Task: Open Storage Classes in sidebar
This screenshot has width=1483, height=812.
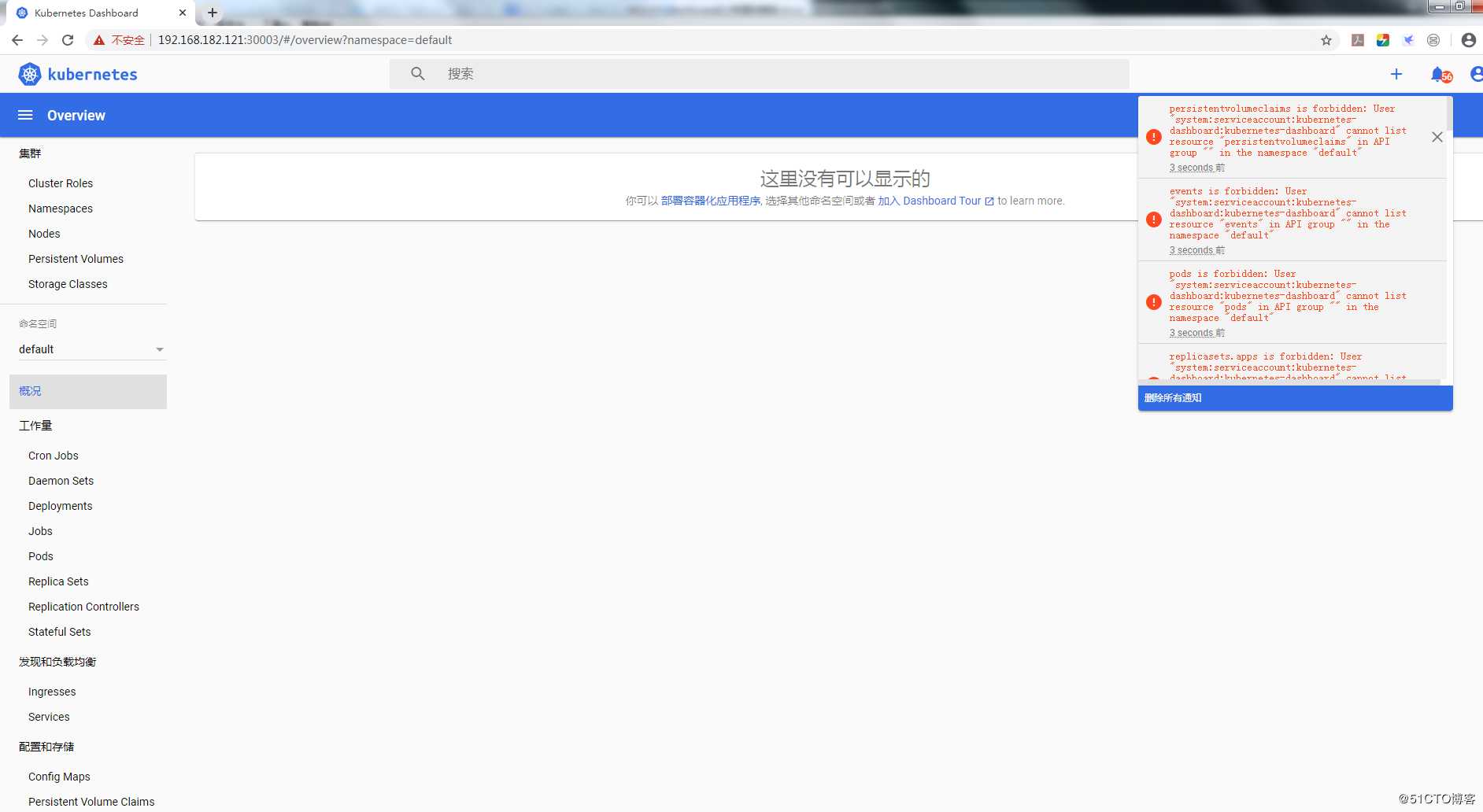Action: [x=68, y=284]
